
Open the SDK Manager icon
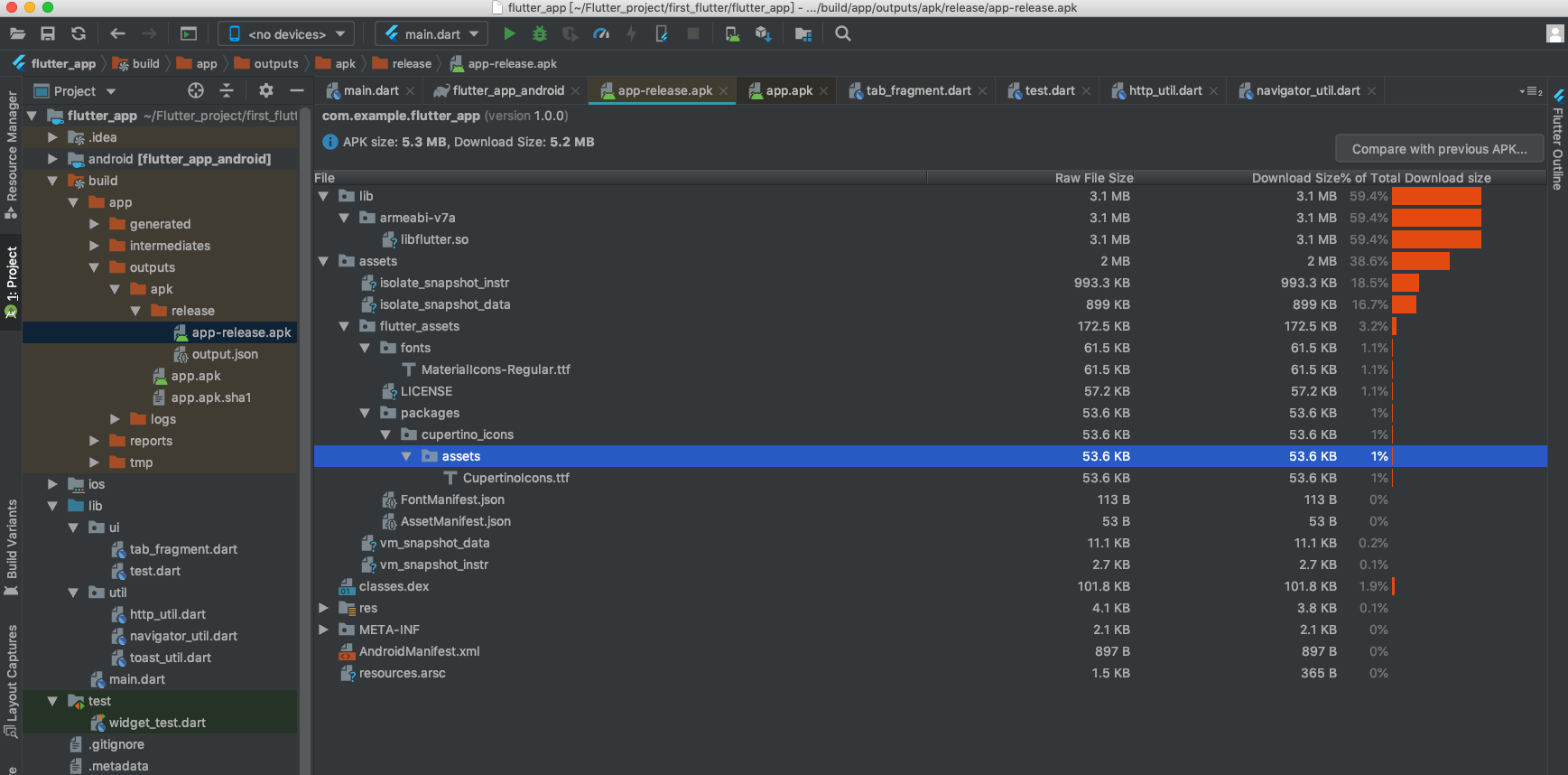(x=763, y=34)
